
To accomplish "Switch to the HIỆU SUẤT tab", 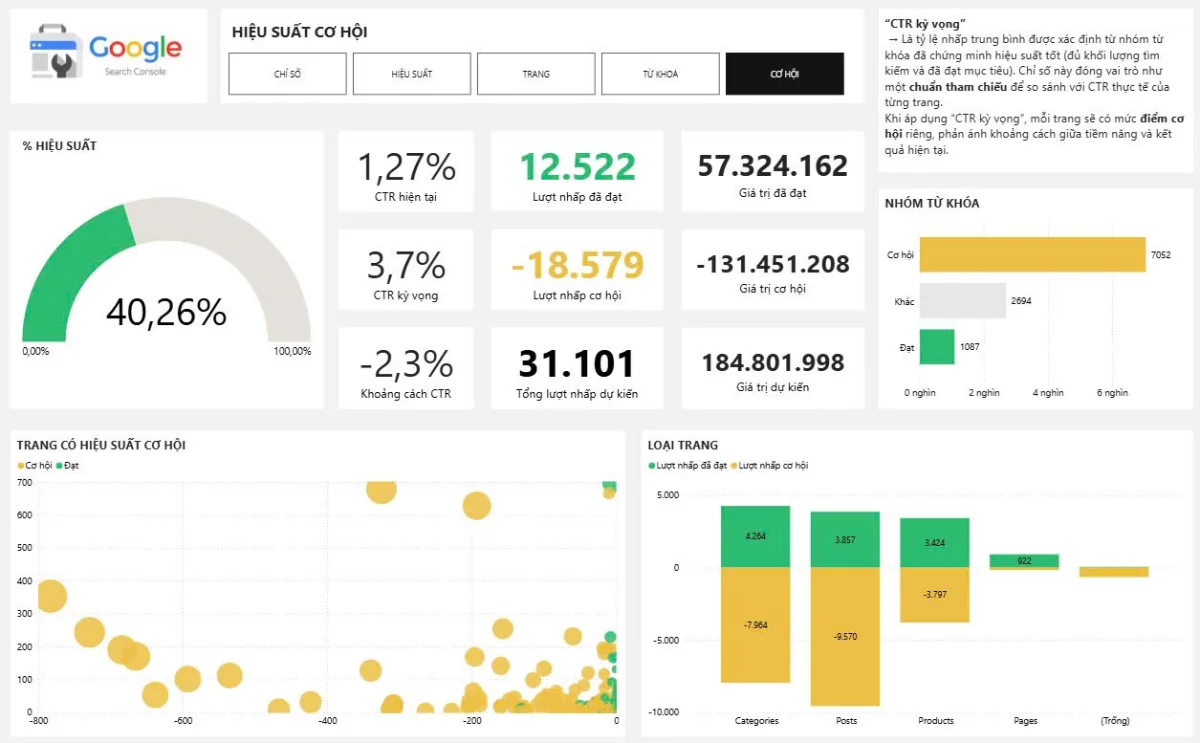I will [412, 74].
